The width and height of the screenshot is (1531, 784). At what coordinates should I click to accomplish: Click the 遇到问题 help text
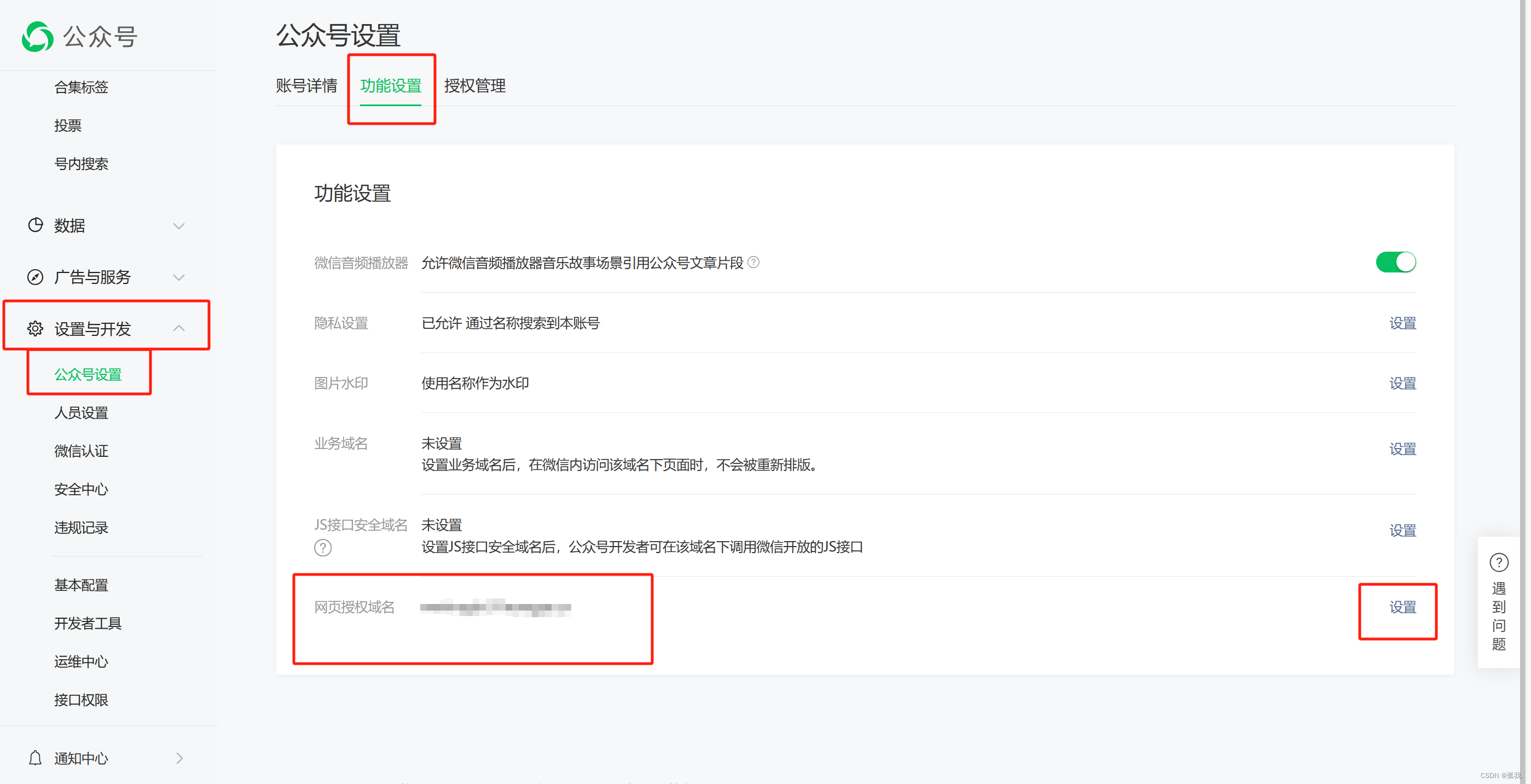point(1499,617)
